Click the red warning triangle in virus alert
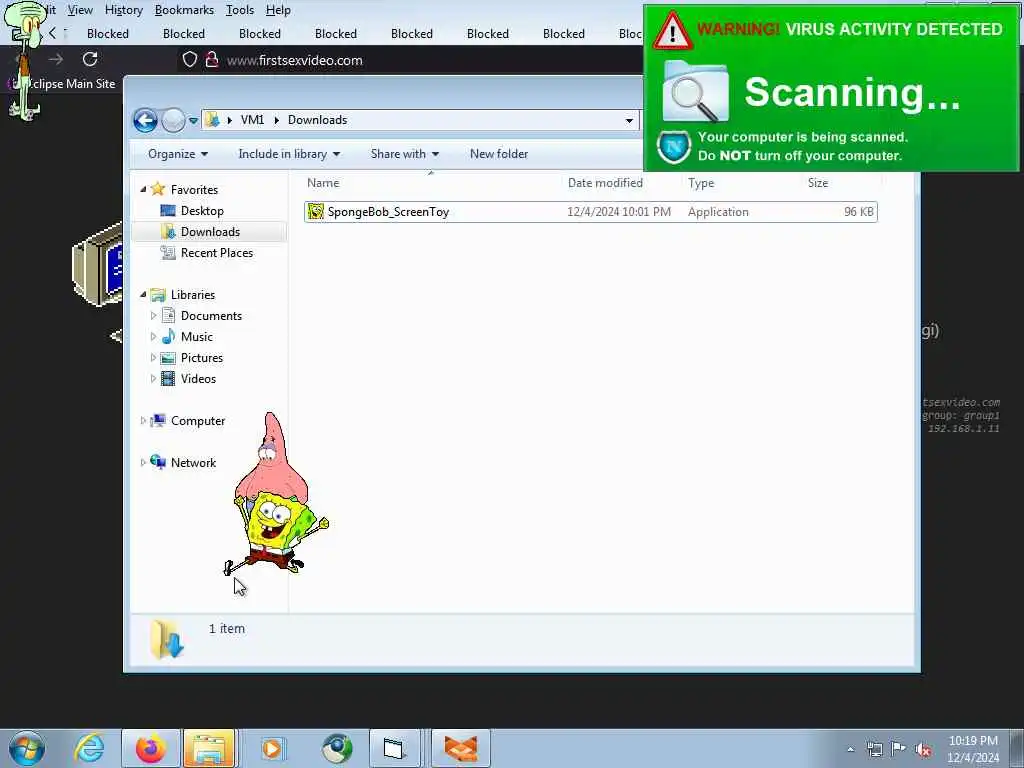This screenshot has height=768, width=1024. [672, 31]
